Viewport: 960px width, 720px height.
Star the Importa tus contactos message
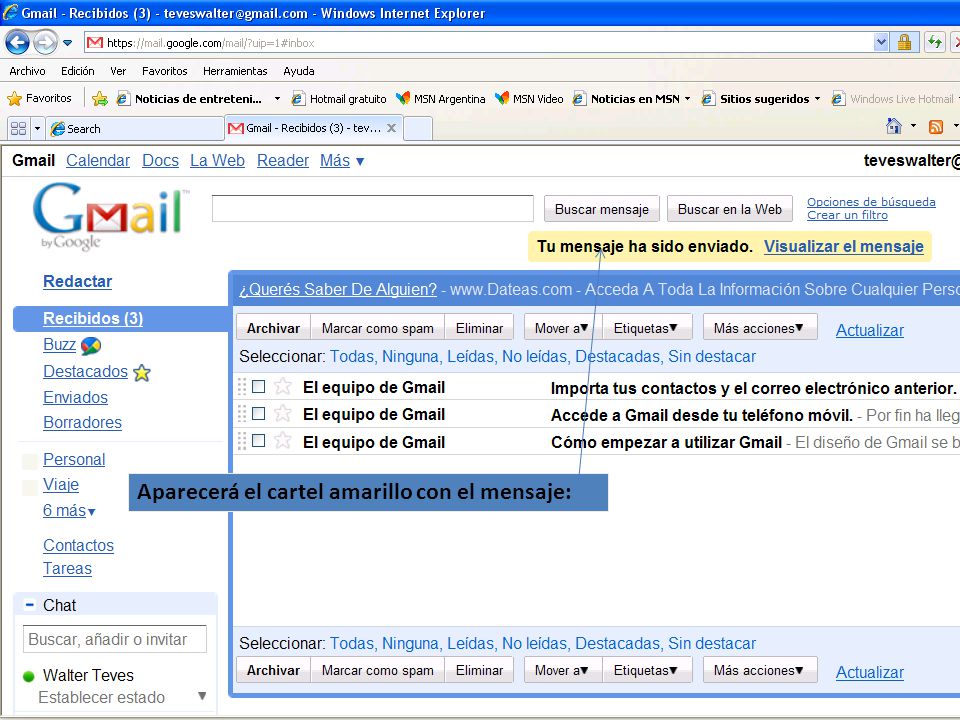[x=282, y=386]
